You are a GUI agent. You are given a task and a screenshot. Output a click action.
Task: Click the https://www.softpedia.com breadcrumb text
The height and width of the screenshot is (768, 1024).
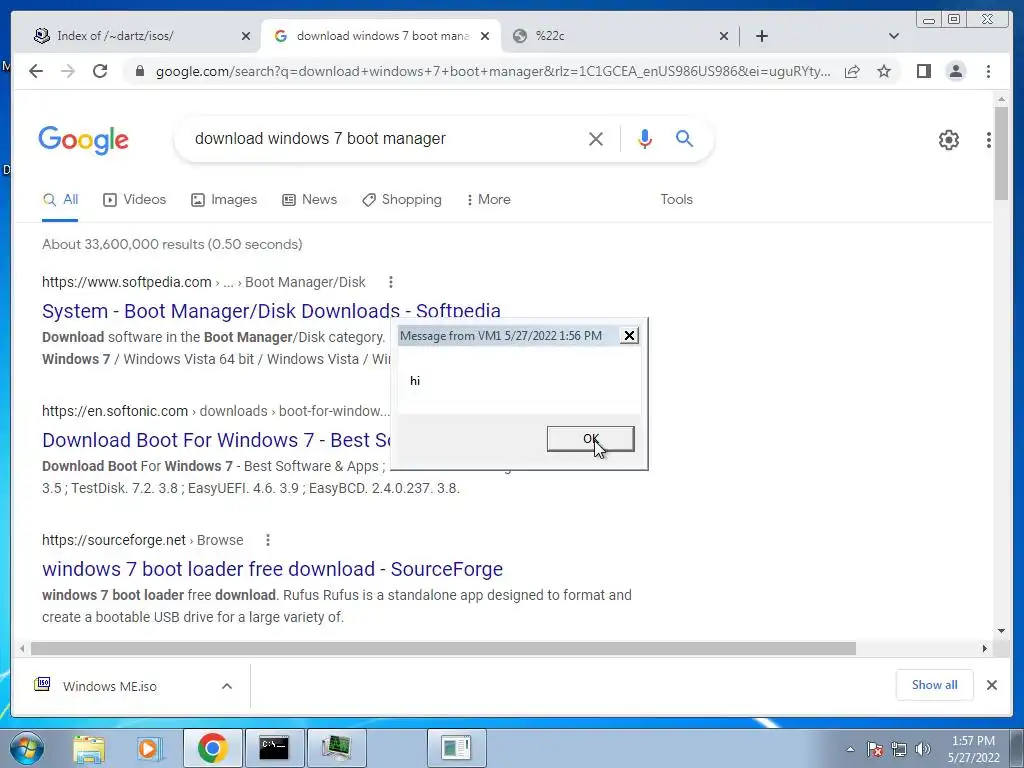[x=127, y=282]
